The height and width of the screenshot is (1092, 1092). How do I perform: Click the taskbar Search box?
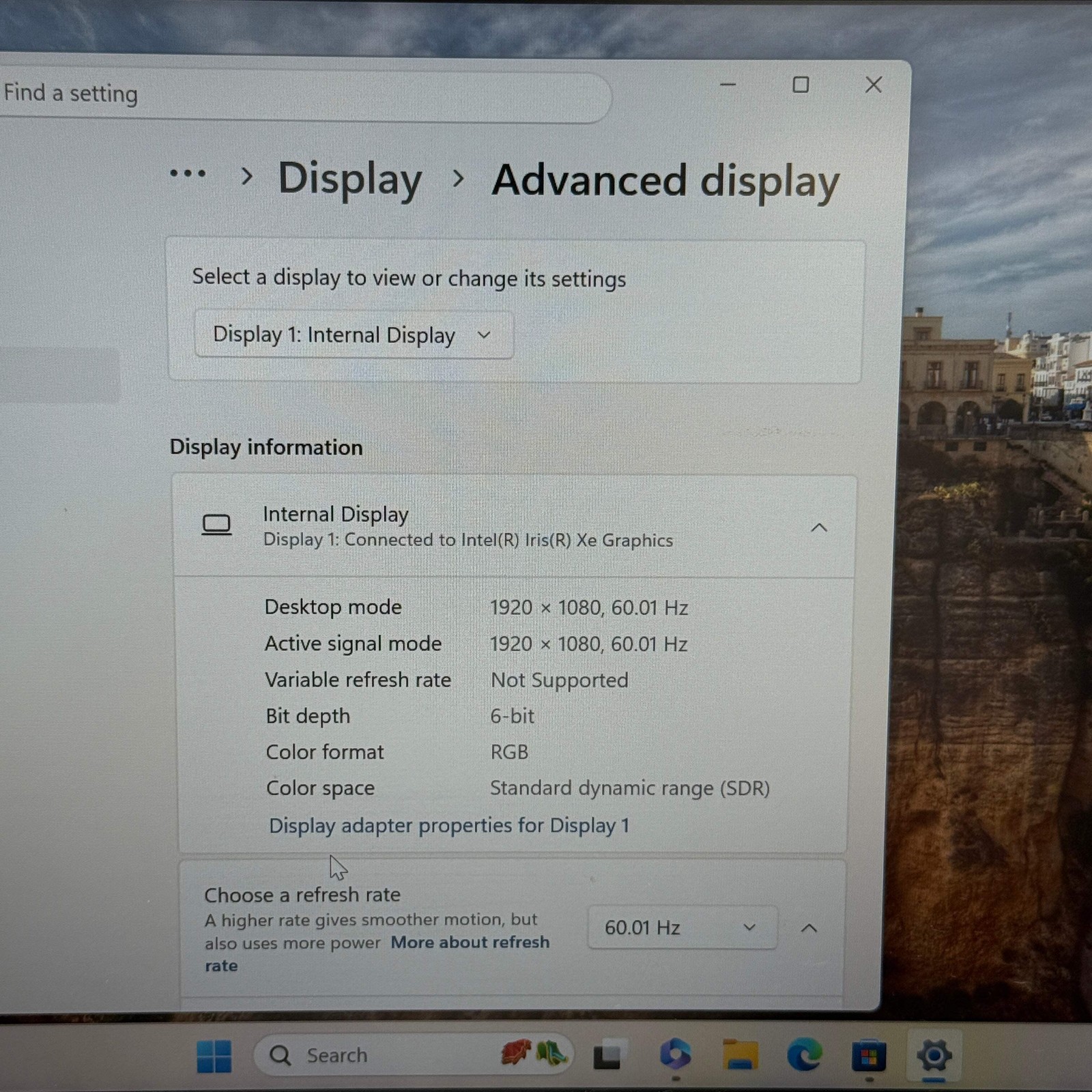tap(412, 1055)
